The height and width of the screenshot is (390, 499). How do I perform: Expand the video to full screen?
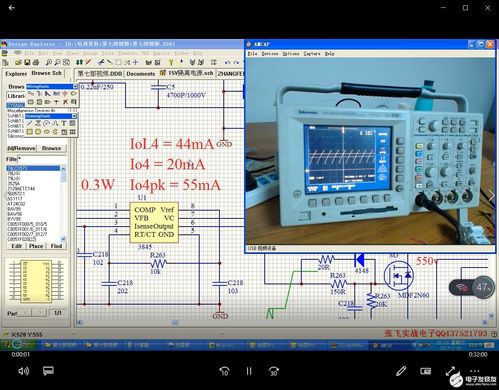pyautogui.click(x=450, y=371)
